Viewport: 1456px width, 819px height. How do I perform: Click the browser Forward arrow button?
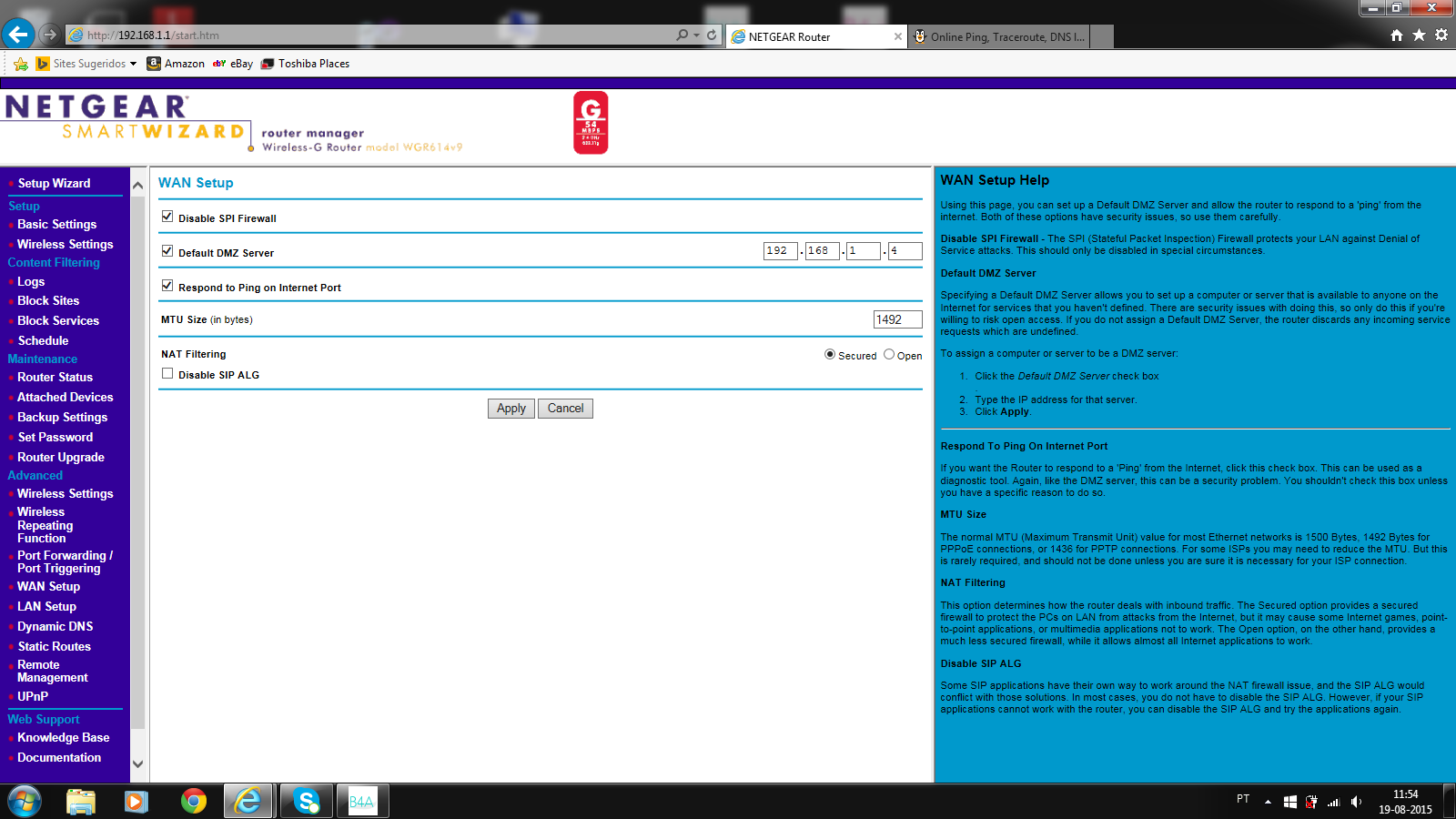tap(50, 35)
